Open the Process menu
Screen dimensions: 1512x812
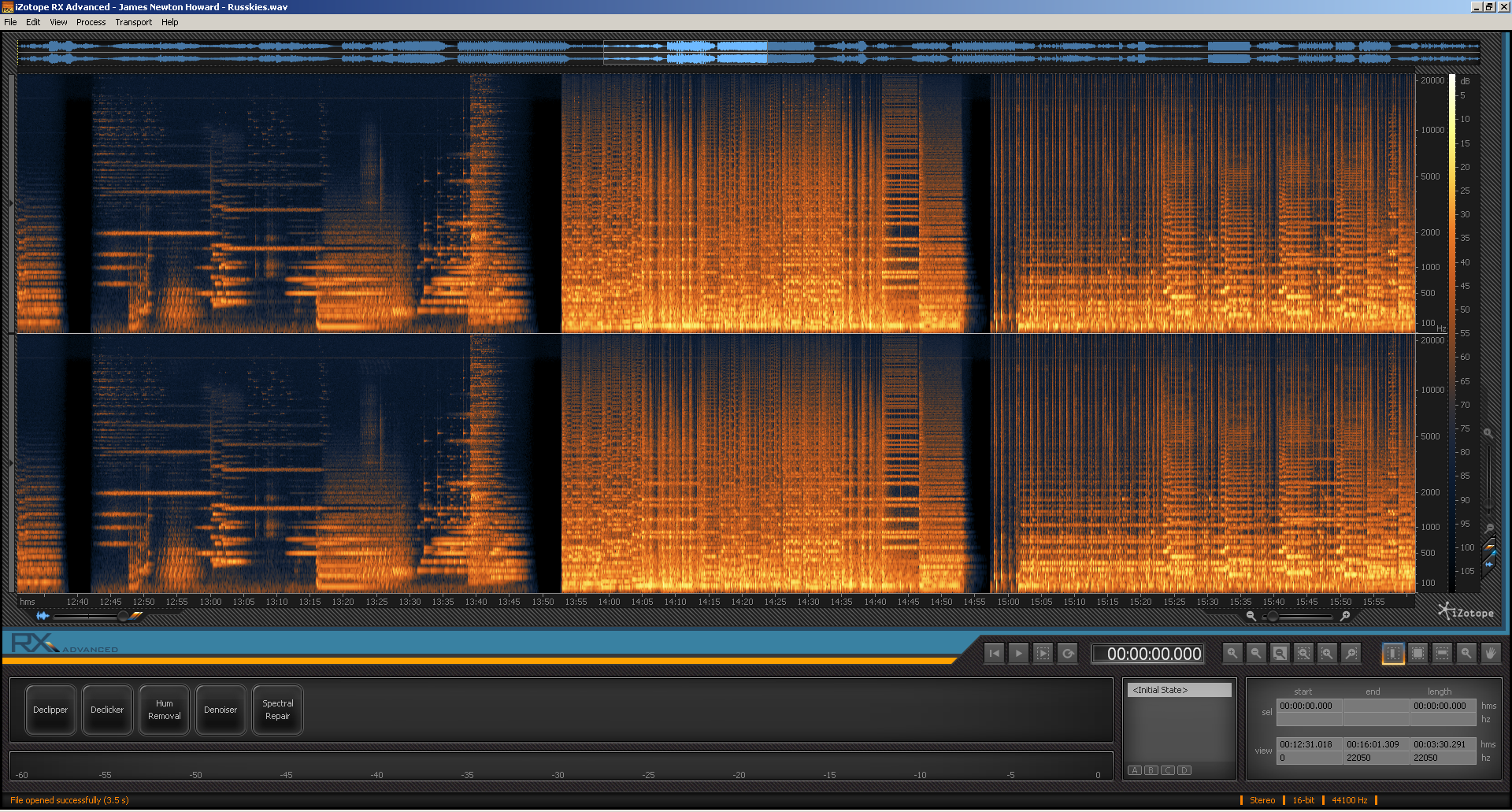91,22
